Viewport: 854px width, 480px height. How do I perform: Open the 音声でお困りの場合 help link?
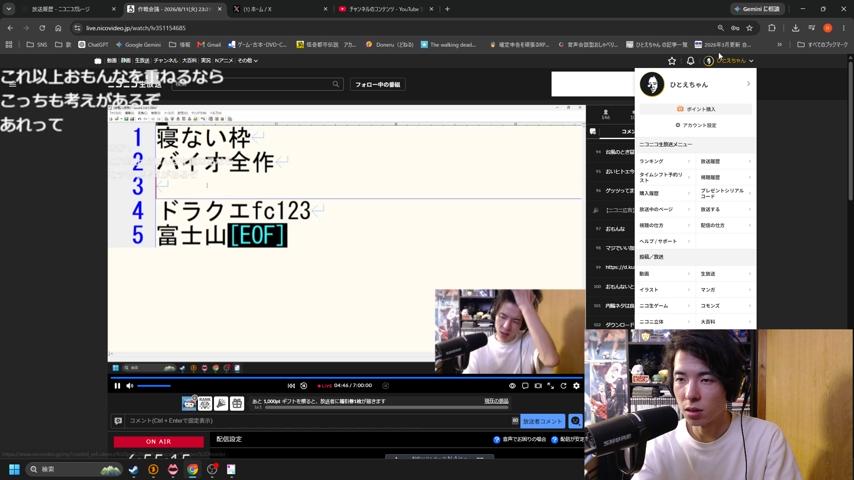click(520, 439)
